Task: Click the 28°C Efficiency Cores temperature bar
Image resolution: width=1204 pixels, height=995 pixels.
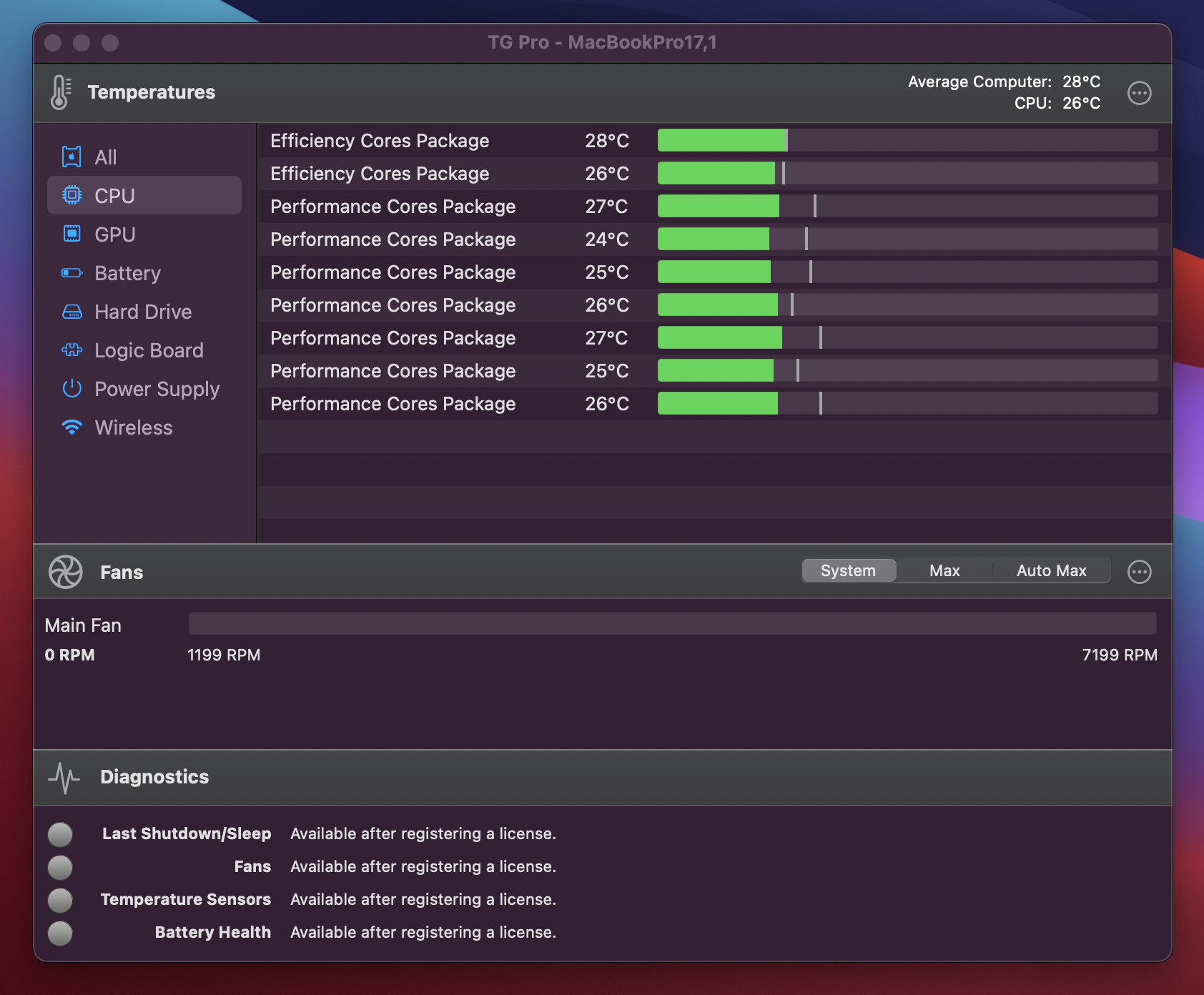Action: pyautogui.click(x=907, y=140)
